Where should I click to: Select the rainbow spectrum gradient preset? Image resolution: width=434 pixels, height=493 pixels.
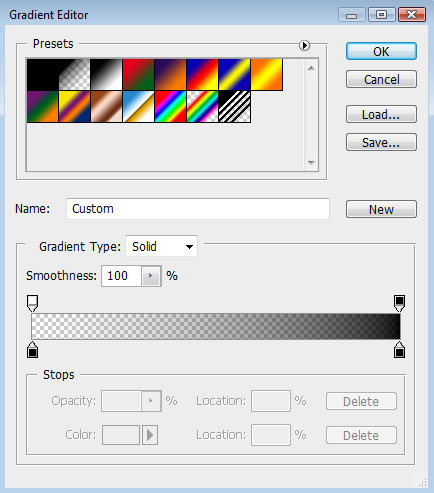[170, 107]
